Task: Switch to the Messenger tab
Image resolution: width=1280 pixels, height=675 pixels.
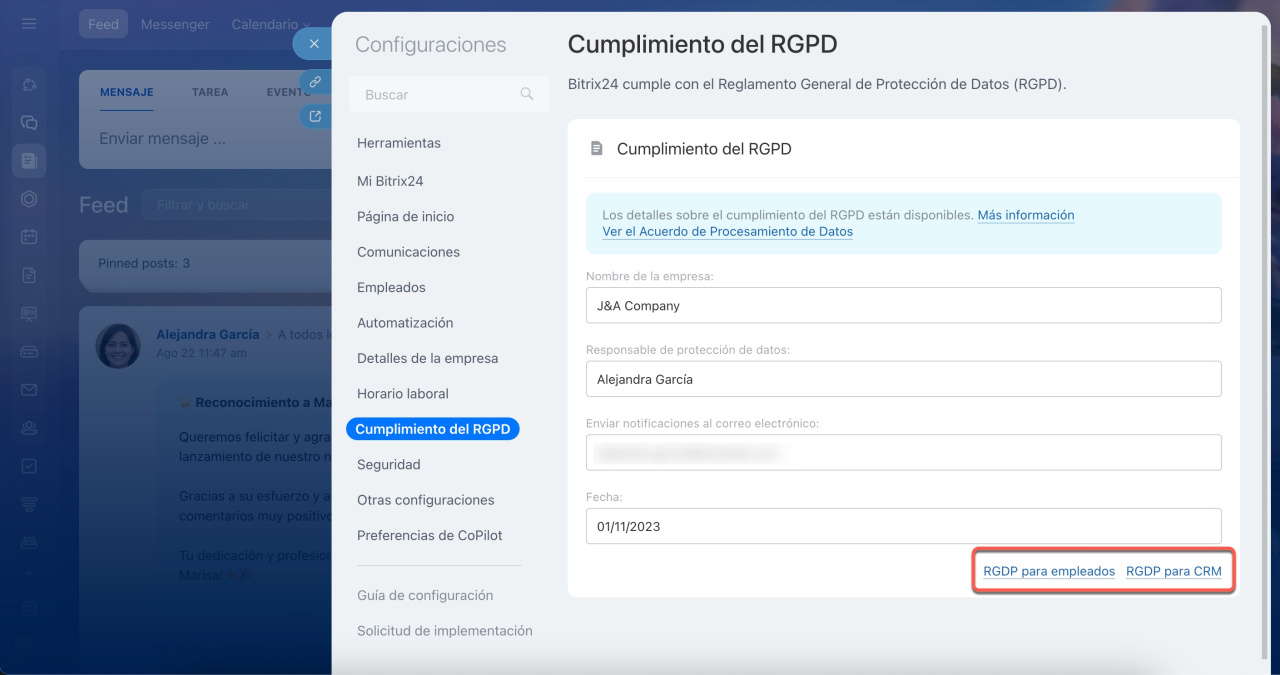Action: pos(175,24)
